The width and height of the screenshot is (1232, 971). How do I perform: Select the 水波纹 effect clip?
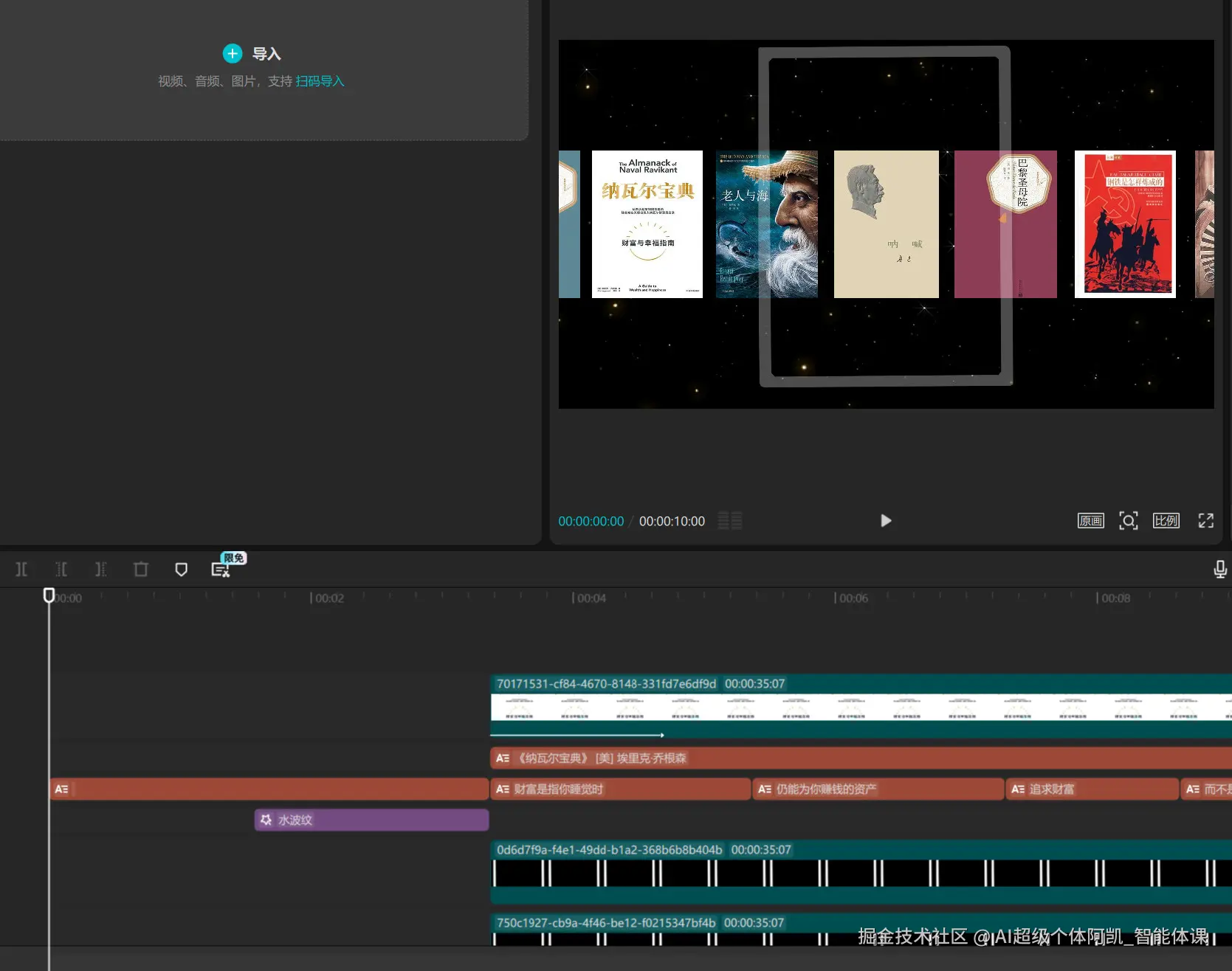click(371, 820)
